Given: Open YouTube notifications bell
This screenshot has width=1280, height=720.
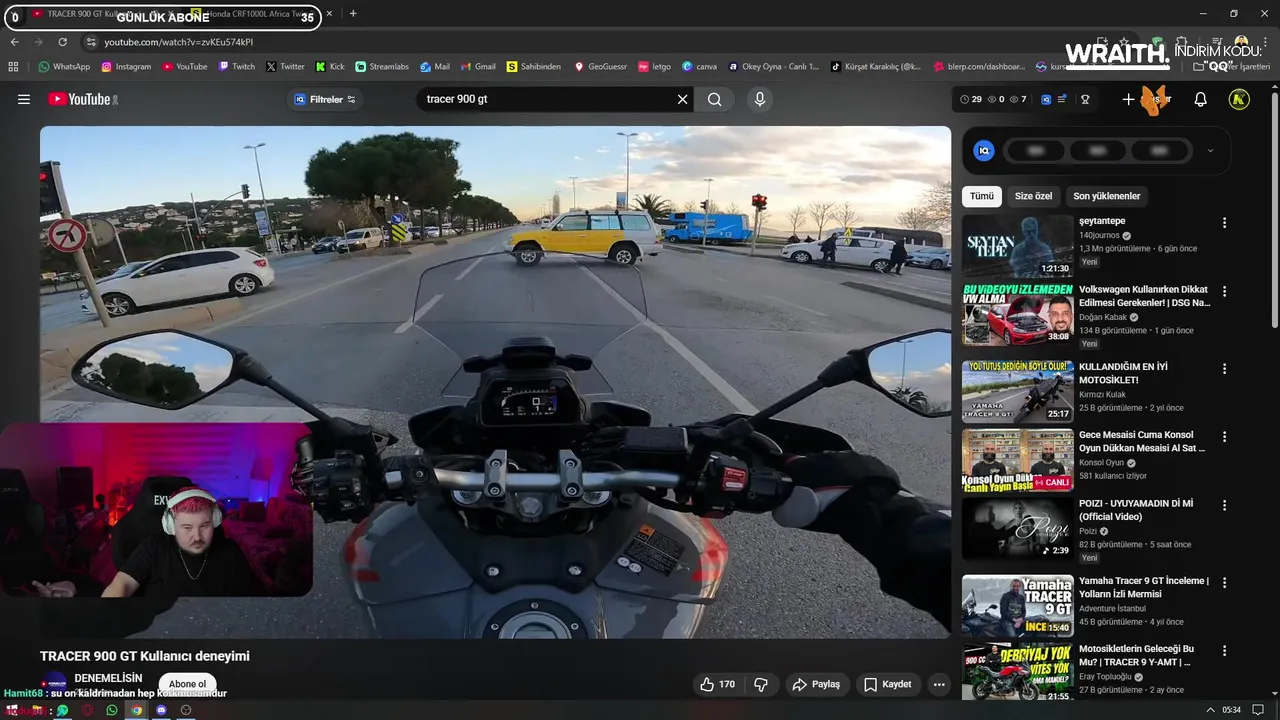Looking at the screenshot, I should pyautogui.click(x=1200, y=99).
